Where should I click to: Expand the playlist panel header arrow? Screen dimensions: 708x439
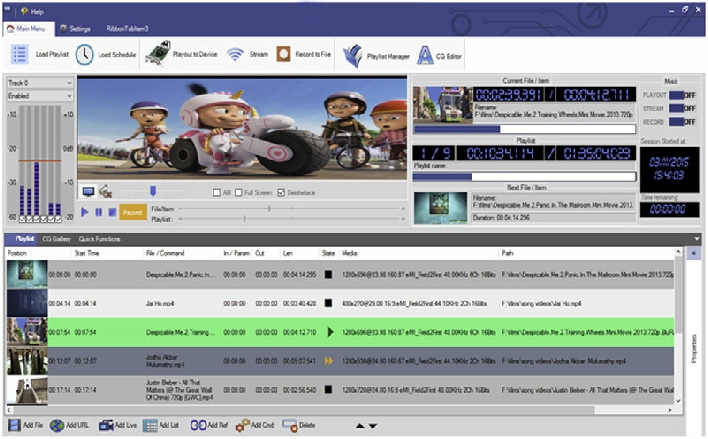point(697,239)
